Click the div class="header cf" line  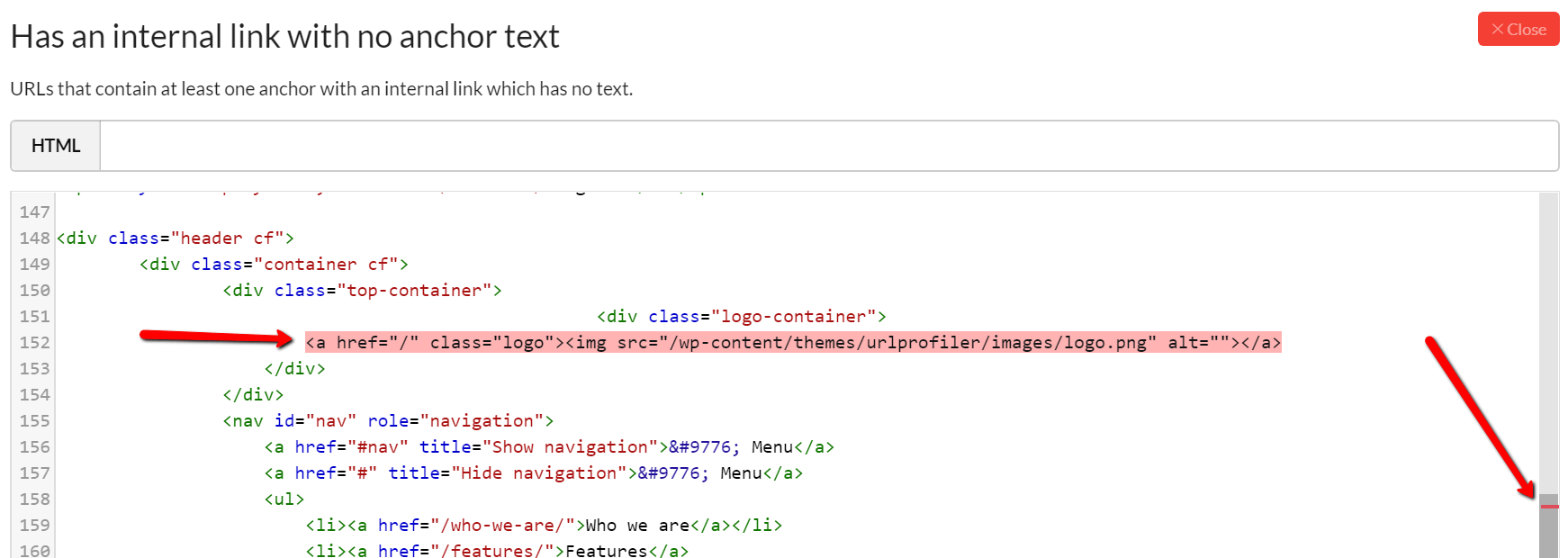176,238
